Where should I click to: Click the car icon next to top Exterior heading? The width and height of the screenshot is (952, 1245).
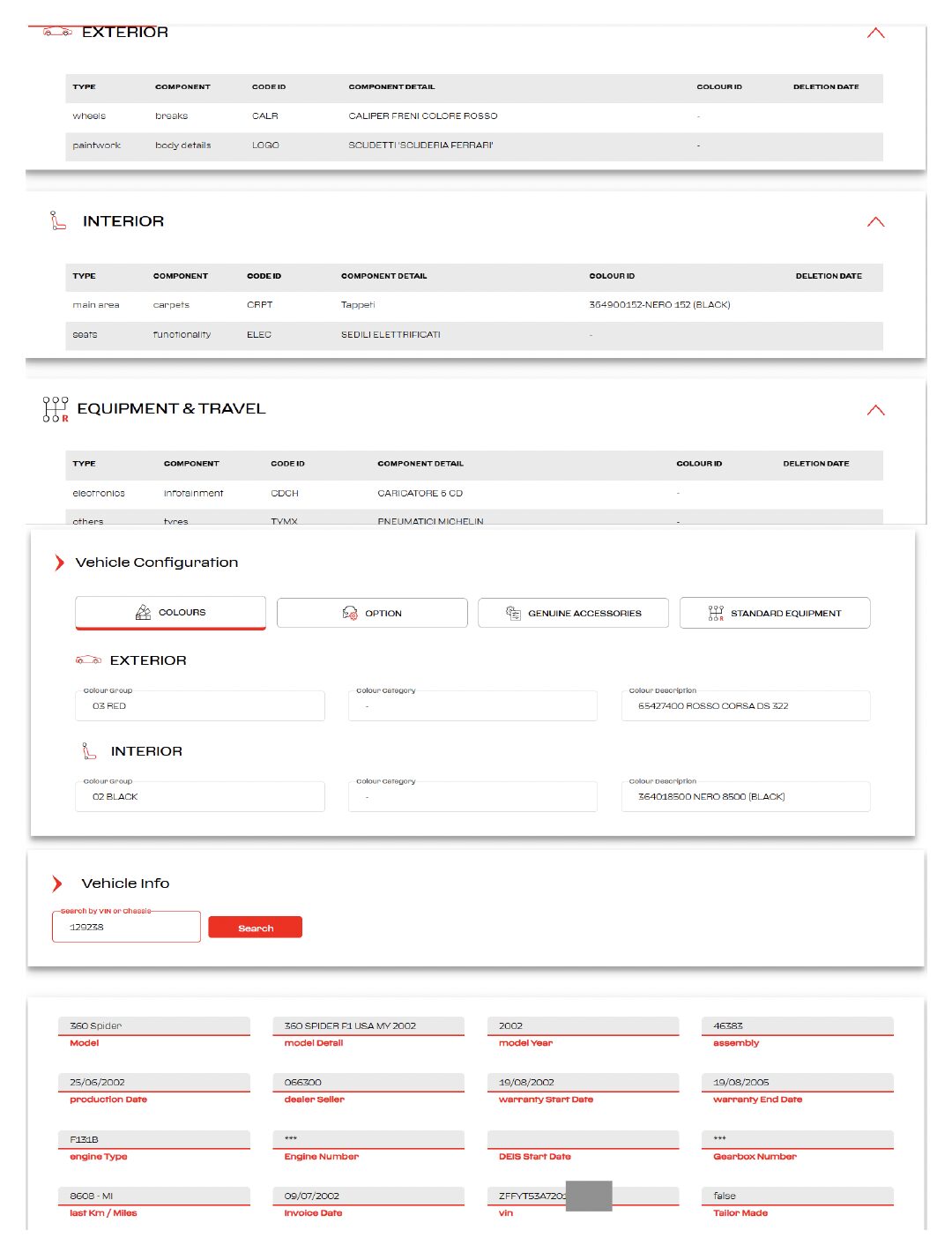click(x=58, y=32)
